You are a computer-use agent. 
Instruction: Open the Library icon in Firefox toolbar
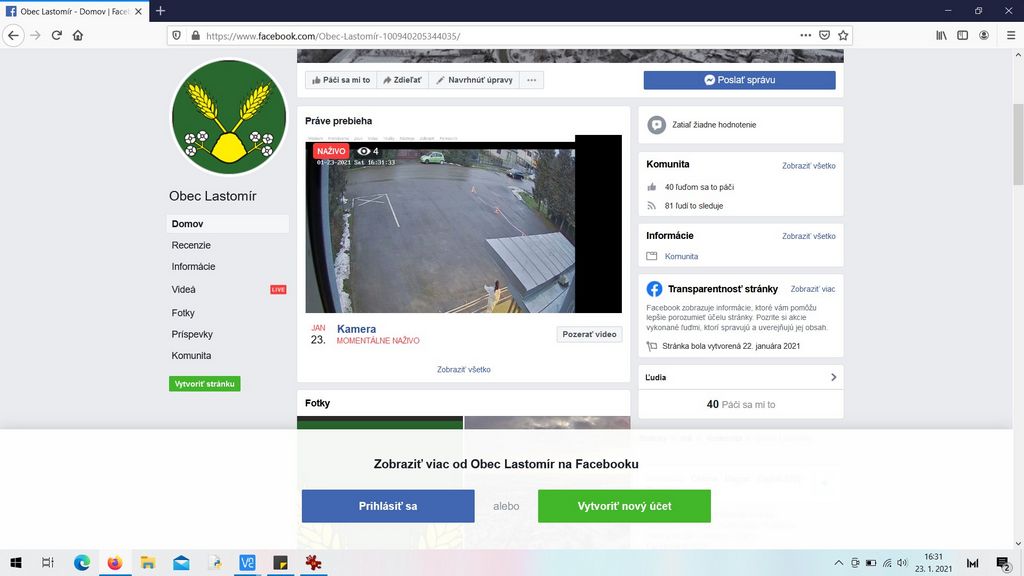(x=941, y=35)
